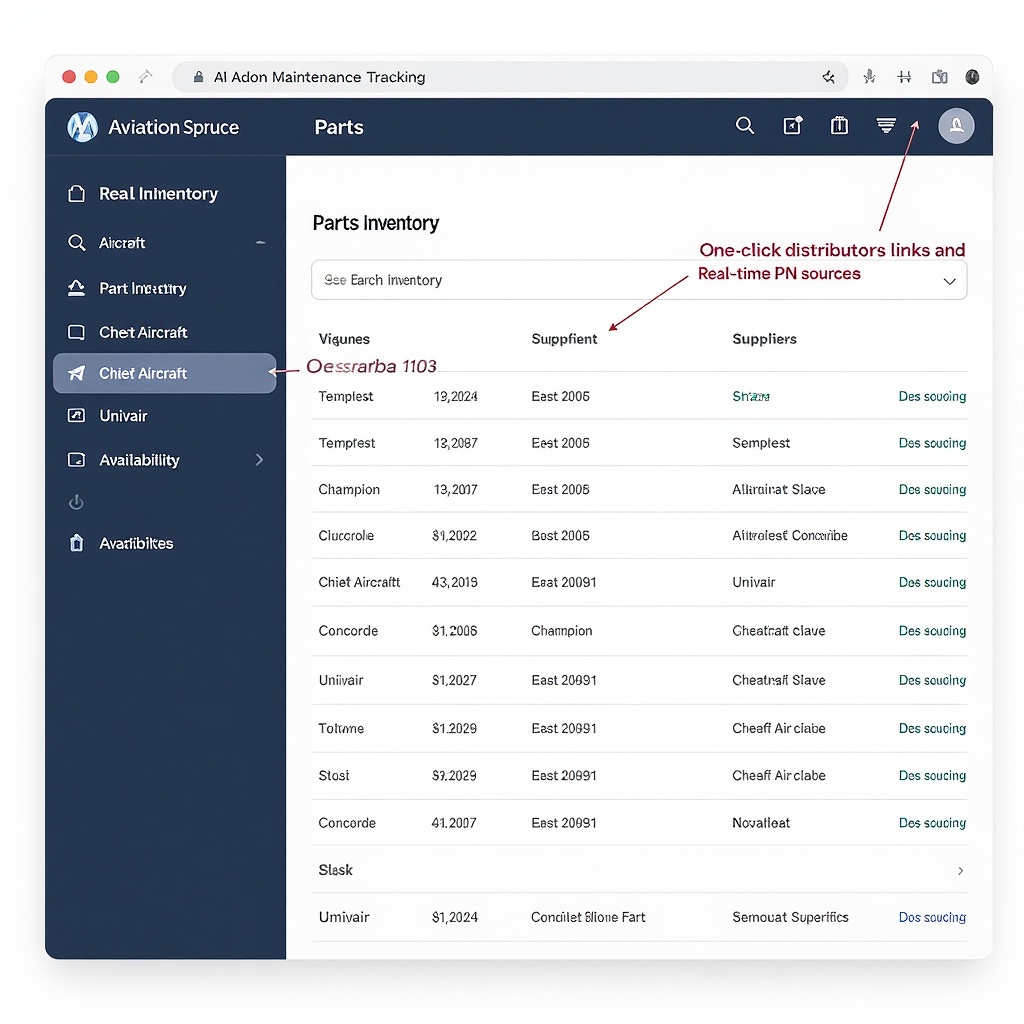This screenshot has height=1024, width=1024.
Task: Click the browser microphone extension icon
Action: click(x=869, y=77)
